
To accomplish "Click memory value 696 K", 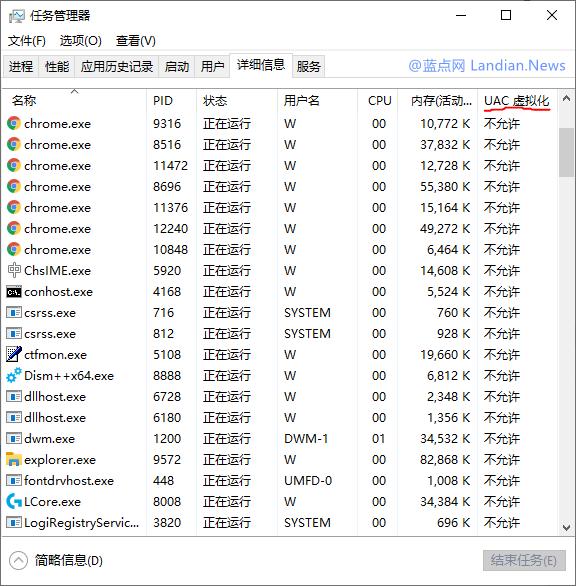I will pyautogui.click(x=453, y=522).
